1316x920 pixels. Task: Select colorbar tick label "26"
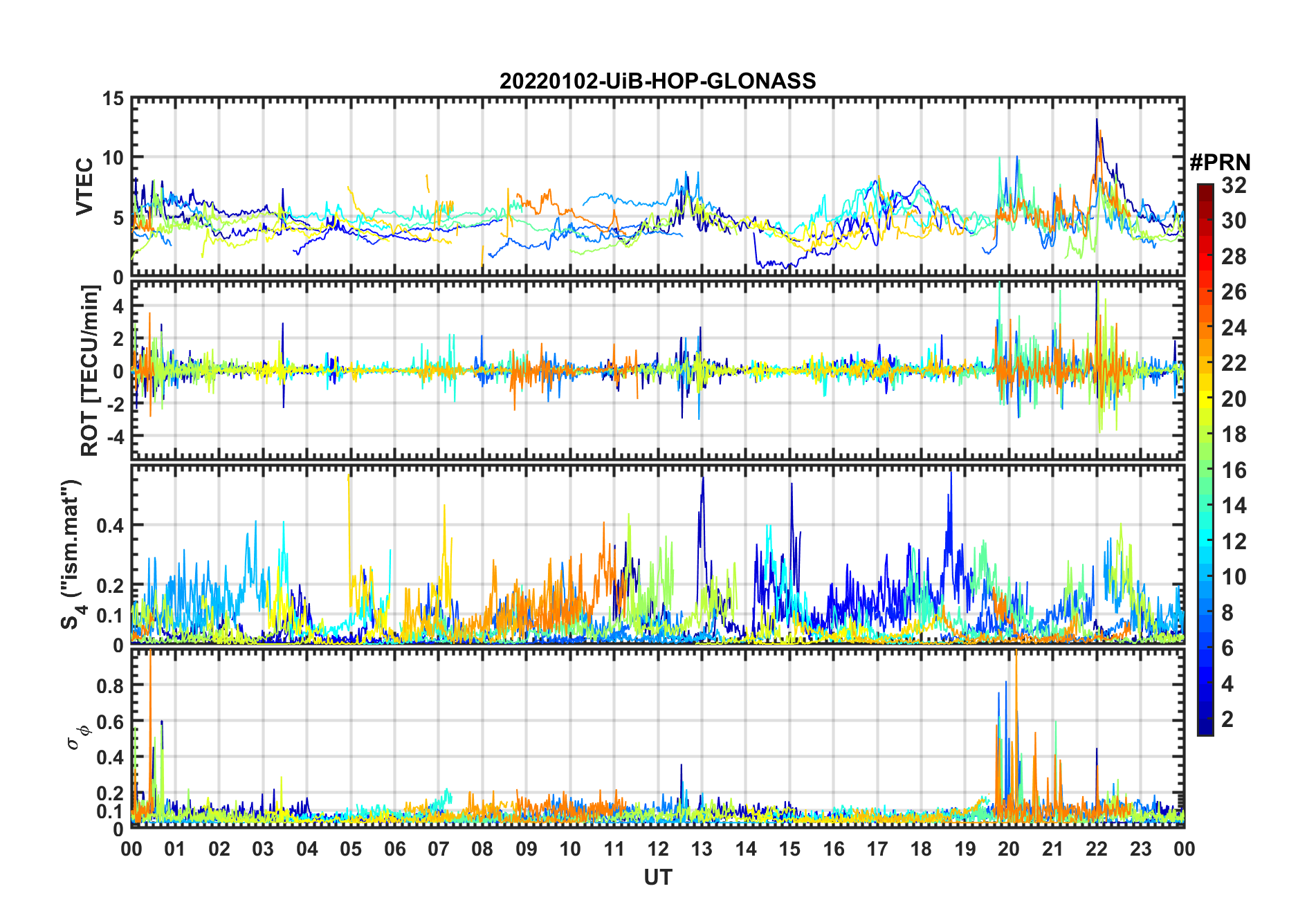(1234, 292)
